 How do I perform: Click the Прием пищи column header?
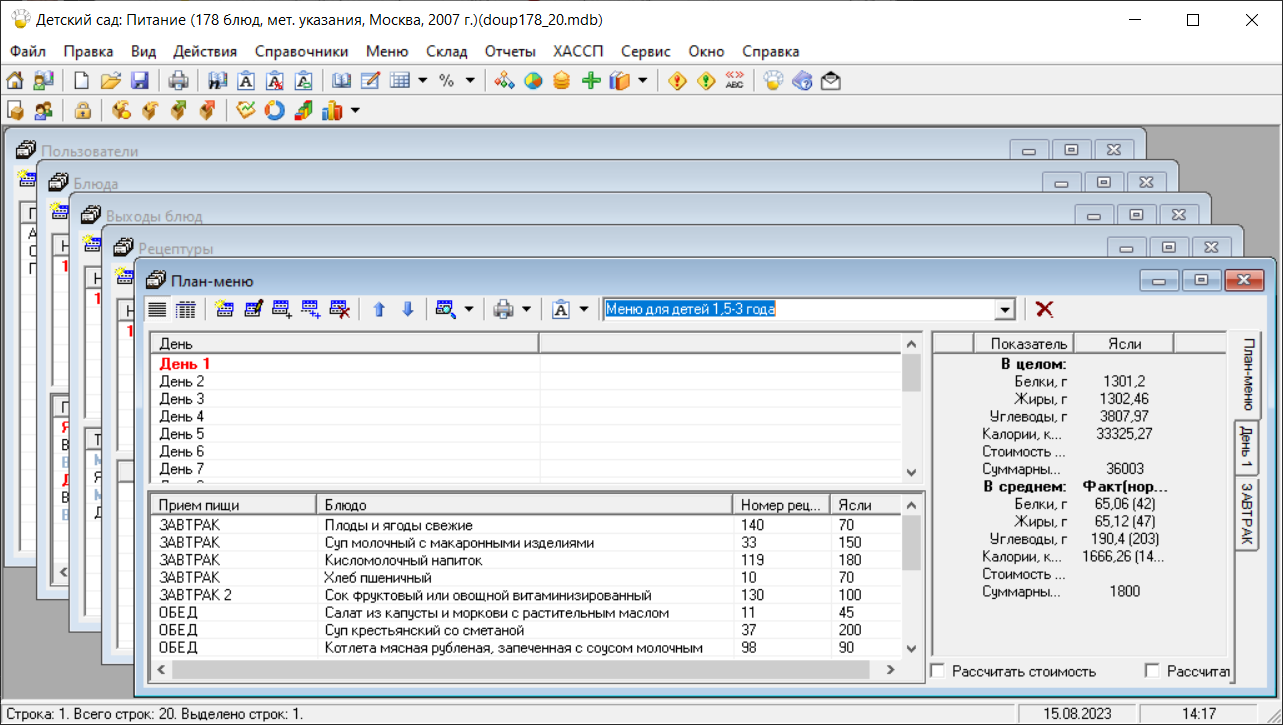pos(234,505)
